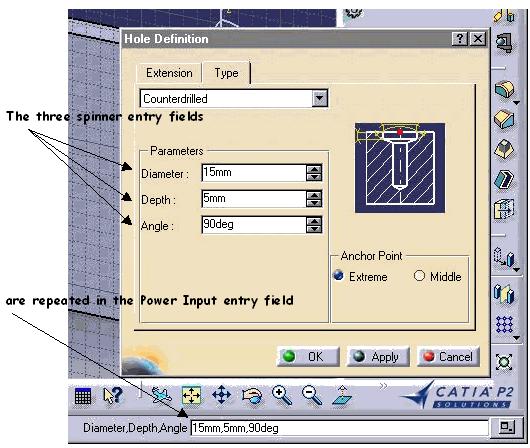The image size is (530, 448).
Task: Select the Normal View icon
Action: pyautogui.click(x=342, y=395)
